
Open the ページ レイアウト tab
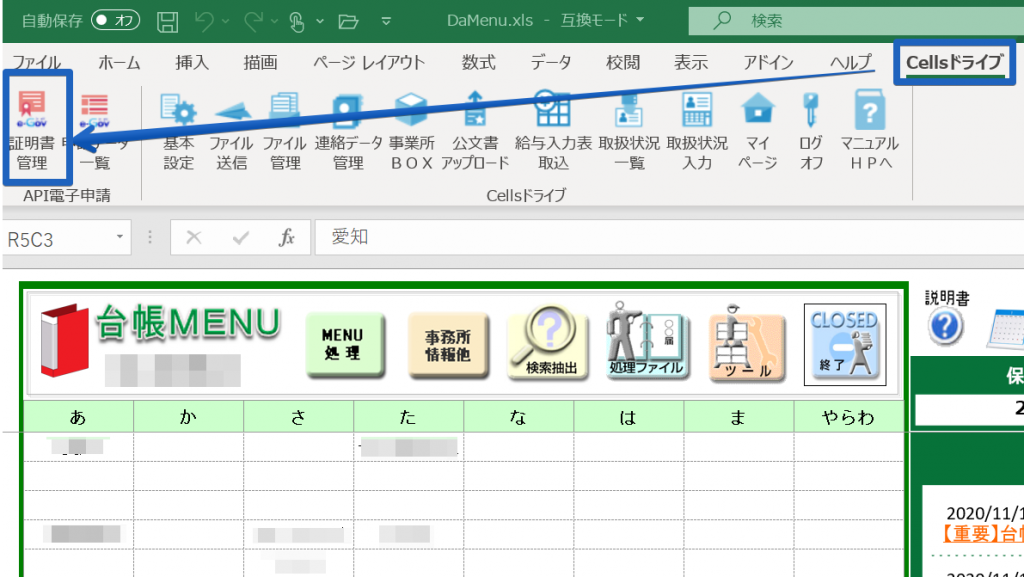pyautogui.click(x=369, y=62)
